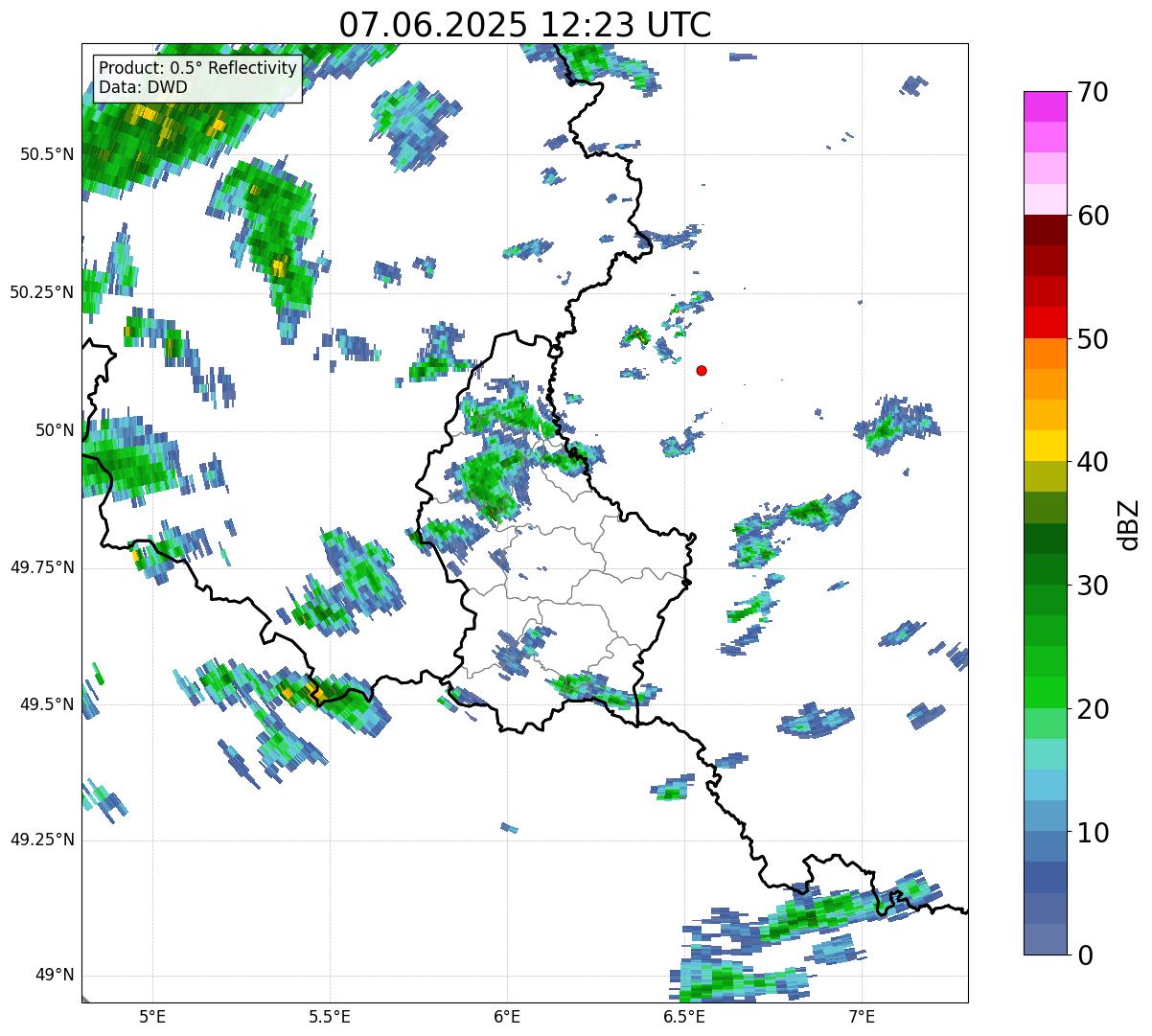Click the 49.25°N latitude label

[x=42, y=840]
